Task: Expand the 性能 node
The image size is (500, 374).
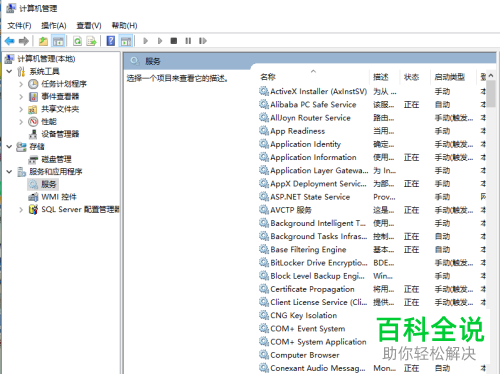Action: pyautogui.click(x=21, y=122)
